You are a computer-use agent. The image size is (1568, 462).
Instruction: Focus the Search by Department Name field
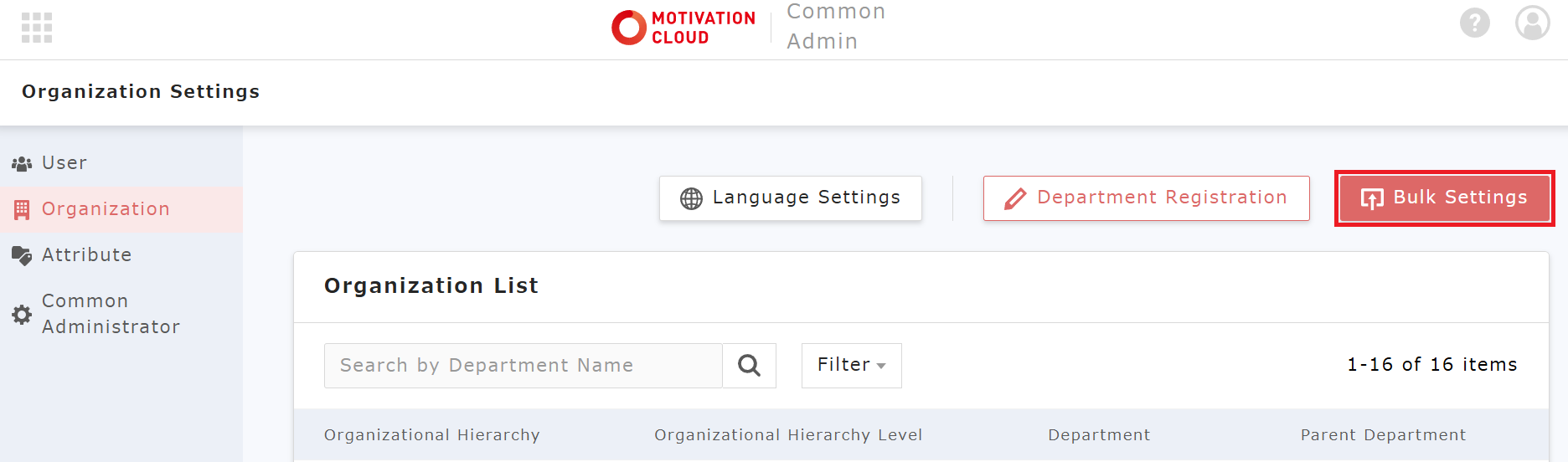(523, 366)
